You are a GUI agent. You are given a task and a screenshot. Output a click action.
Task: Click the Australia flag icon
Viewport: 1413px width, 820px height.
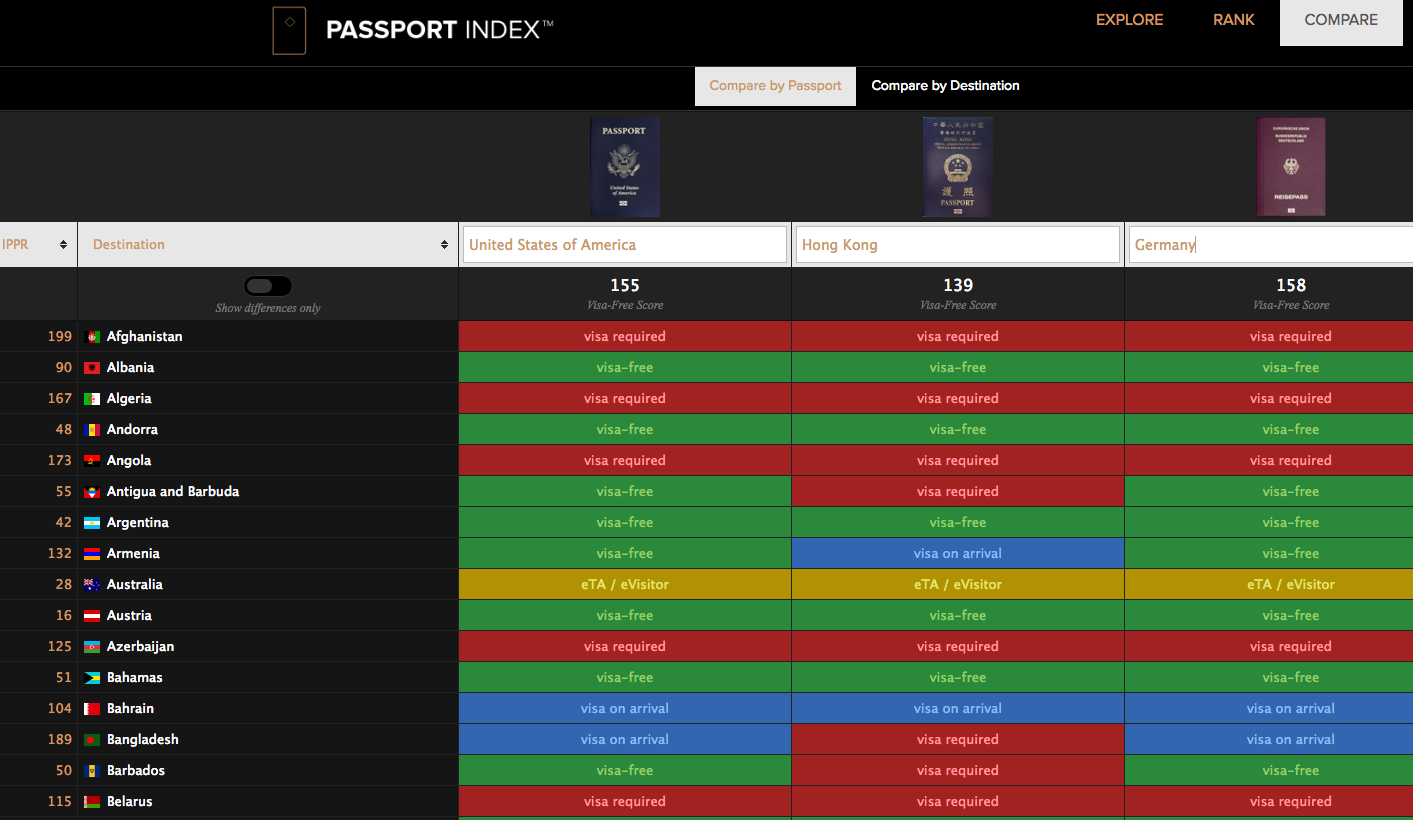coord(92,585)
